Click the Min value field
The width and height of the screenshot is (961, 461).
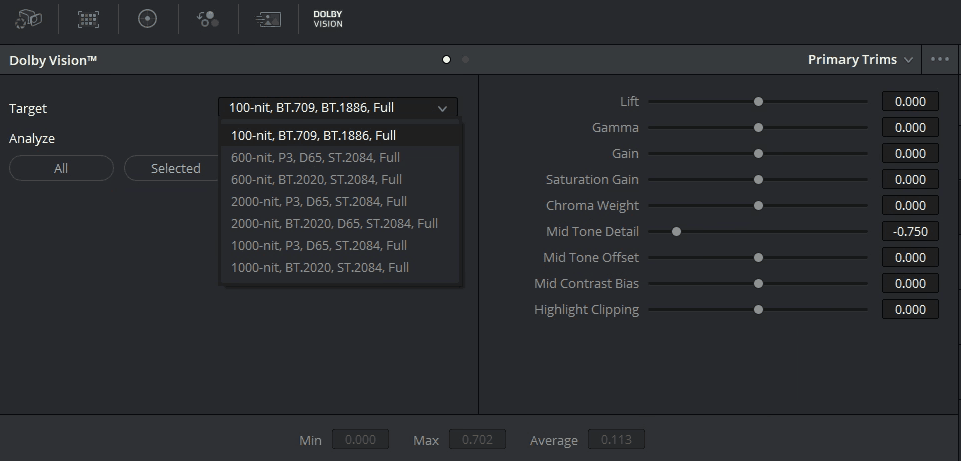[360, 440]
